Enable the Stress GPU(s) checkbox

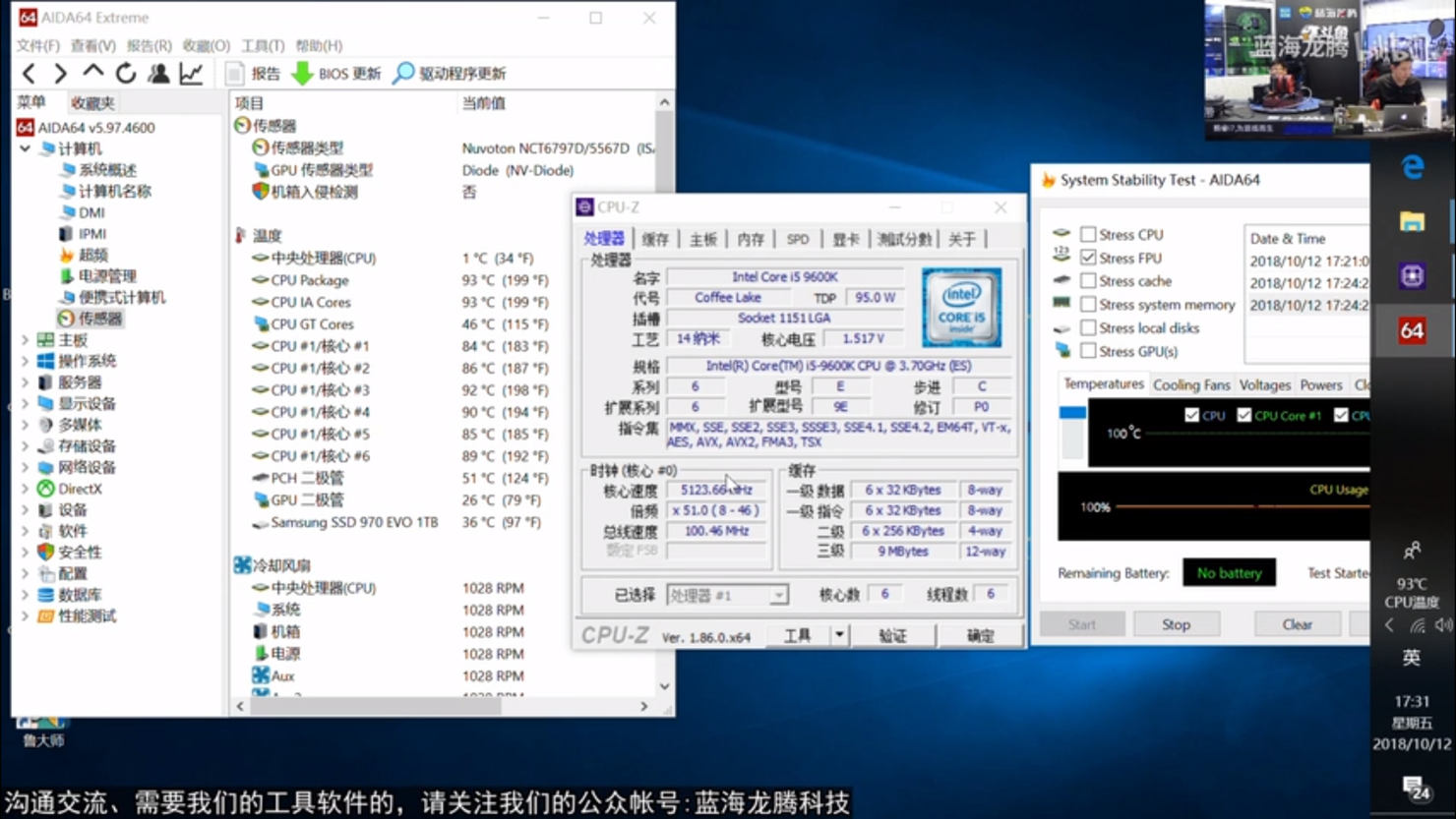point(1088,351)
